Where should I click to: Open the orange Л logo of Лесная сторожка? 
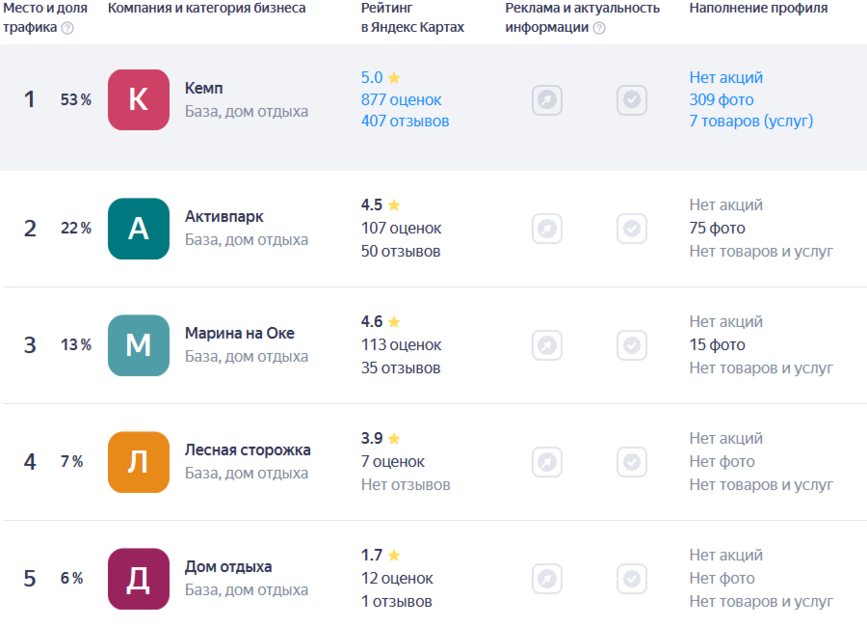coord(138,462)
